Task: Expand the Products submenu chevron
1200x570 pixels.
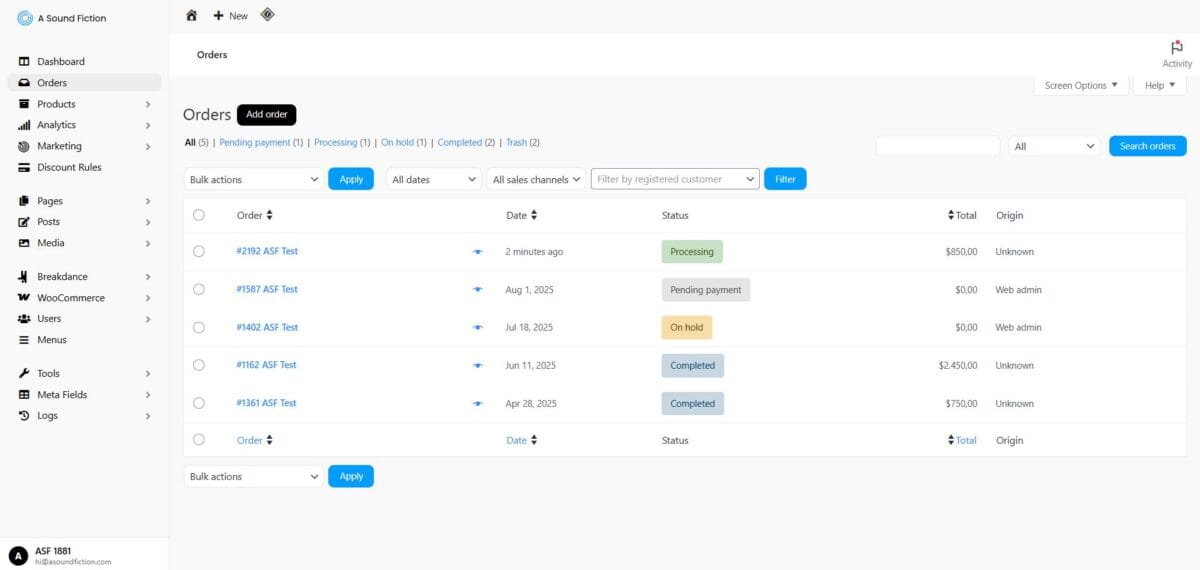Action: click(148, 104)
